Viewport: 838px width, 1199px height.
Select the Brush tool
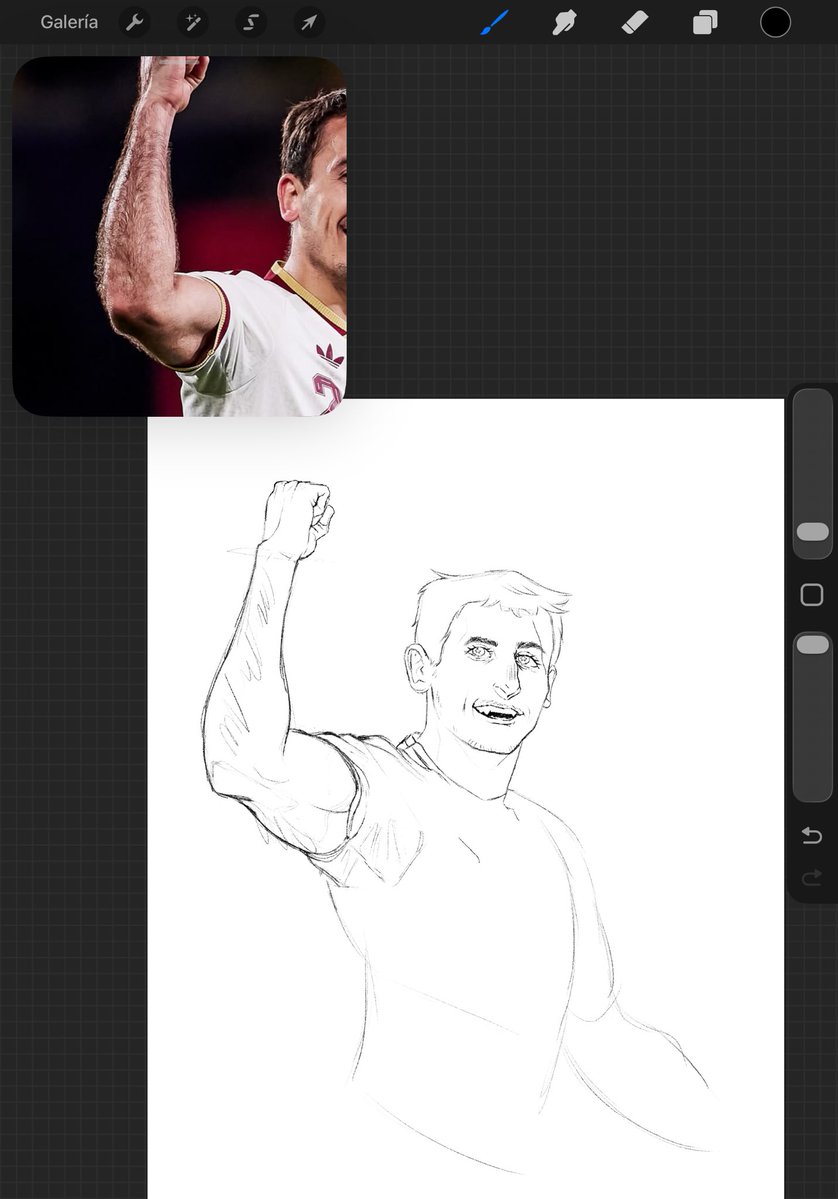point(495,22)
